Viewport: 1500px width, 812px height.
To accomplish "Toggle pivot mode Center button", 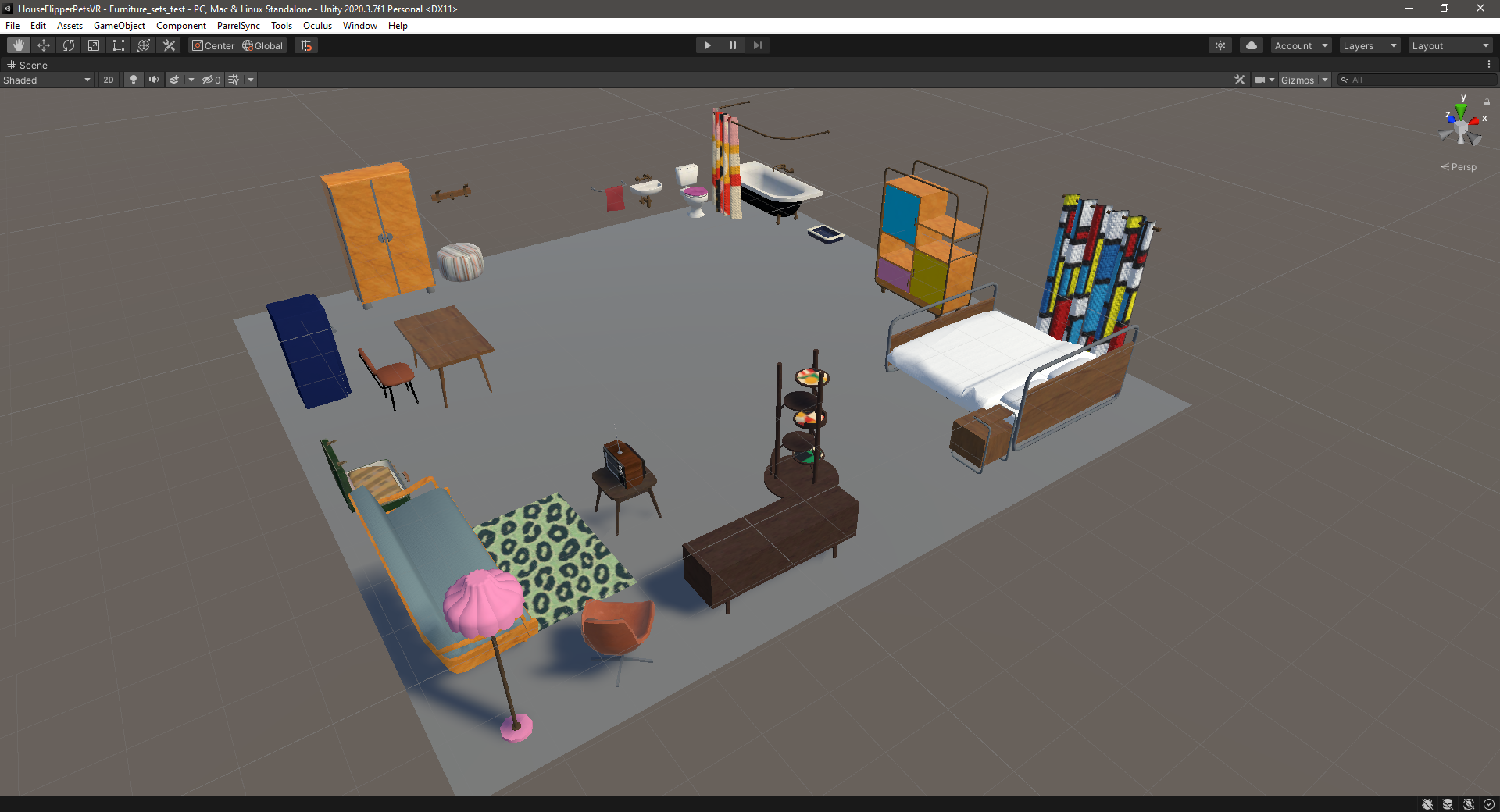I will 213,45.
